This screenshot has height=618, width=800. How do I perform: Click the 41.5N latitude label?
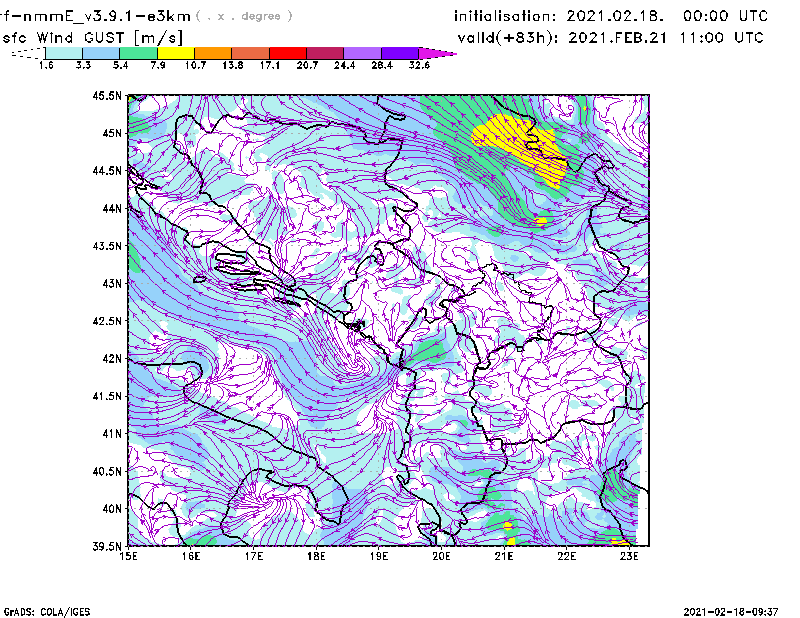[x=108, y=396]
